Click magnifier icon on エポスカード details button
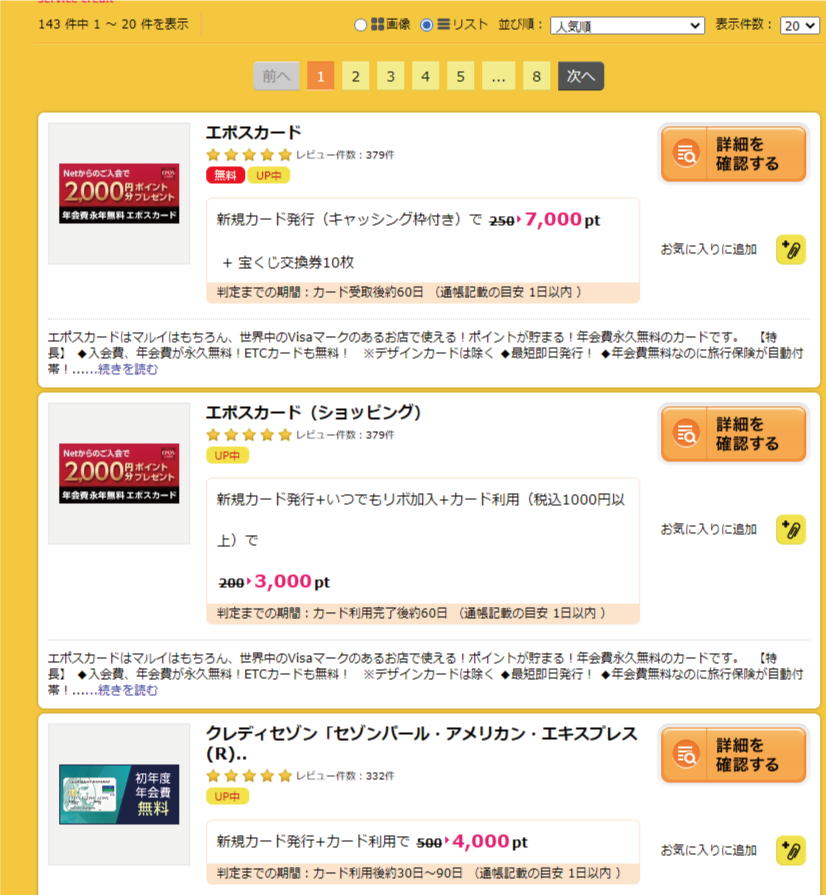 point(686,154)
